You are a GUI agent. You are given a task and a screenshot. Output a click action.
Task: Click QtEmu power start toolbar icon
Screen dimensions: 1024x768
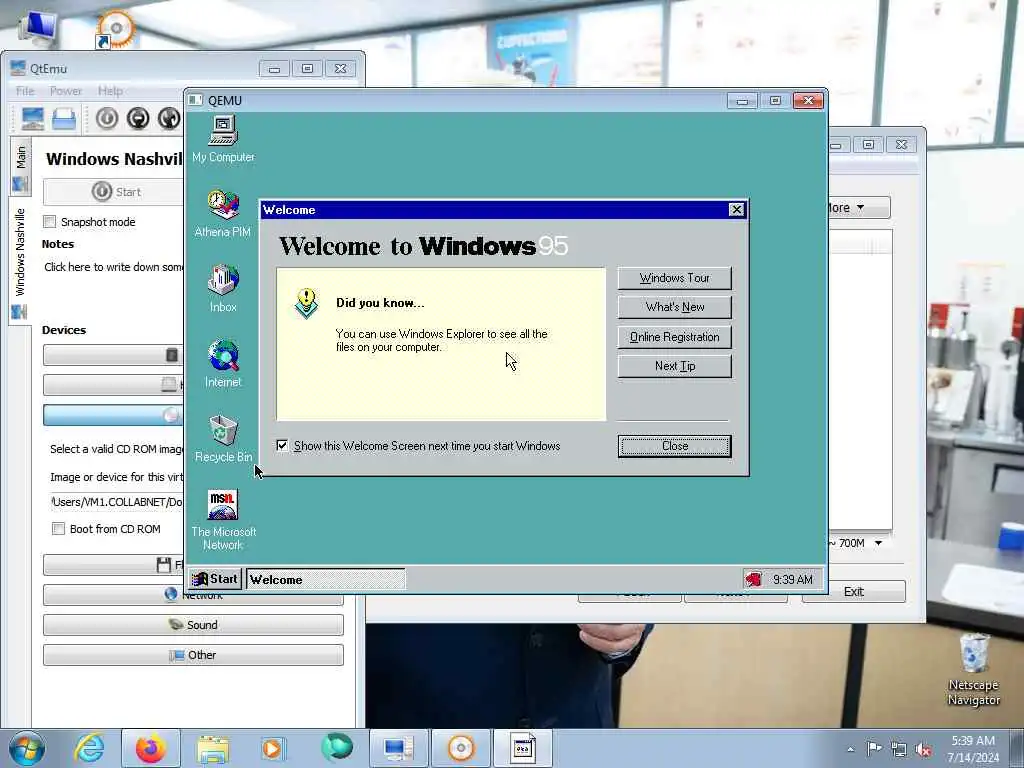pyautogui.click(x=107, y=118)
